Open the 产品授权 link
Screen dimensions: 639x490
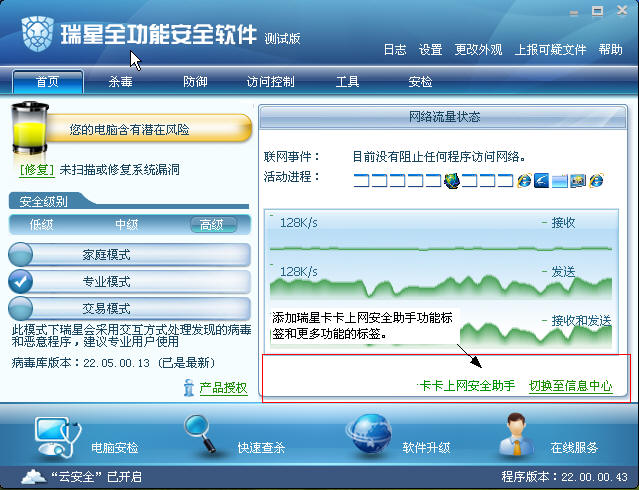223,388
